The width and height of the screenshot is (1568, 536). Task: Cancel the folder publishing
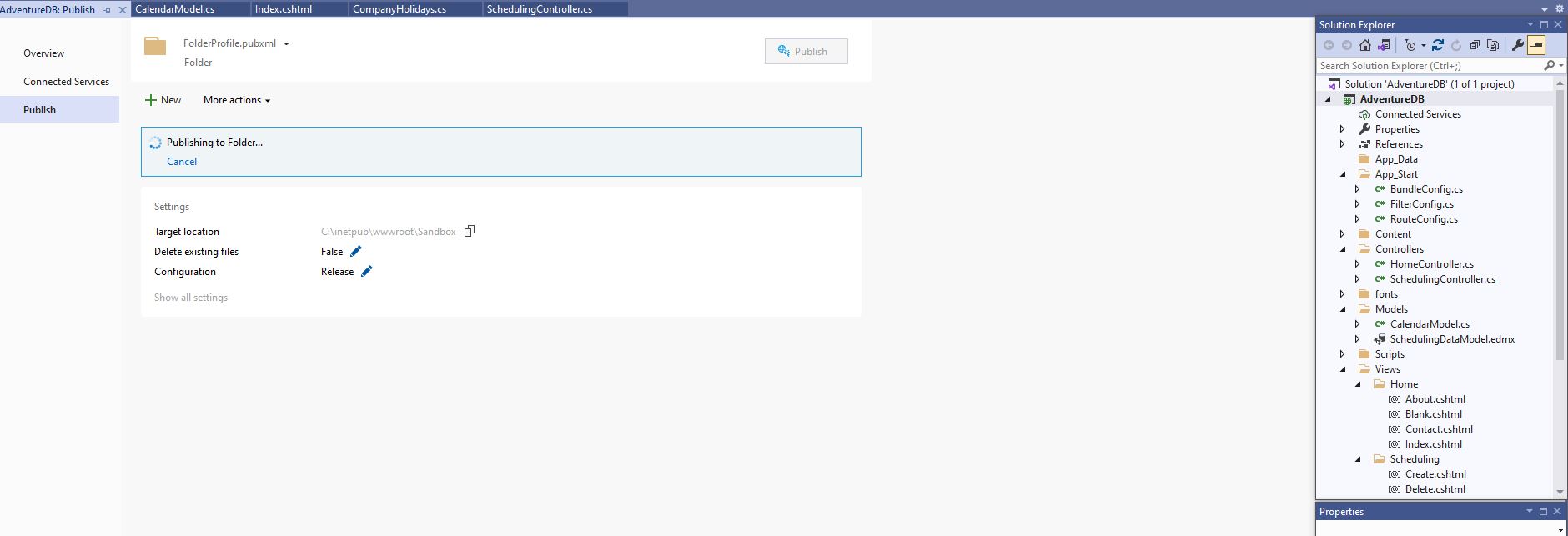point(182,162)
